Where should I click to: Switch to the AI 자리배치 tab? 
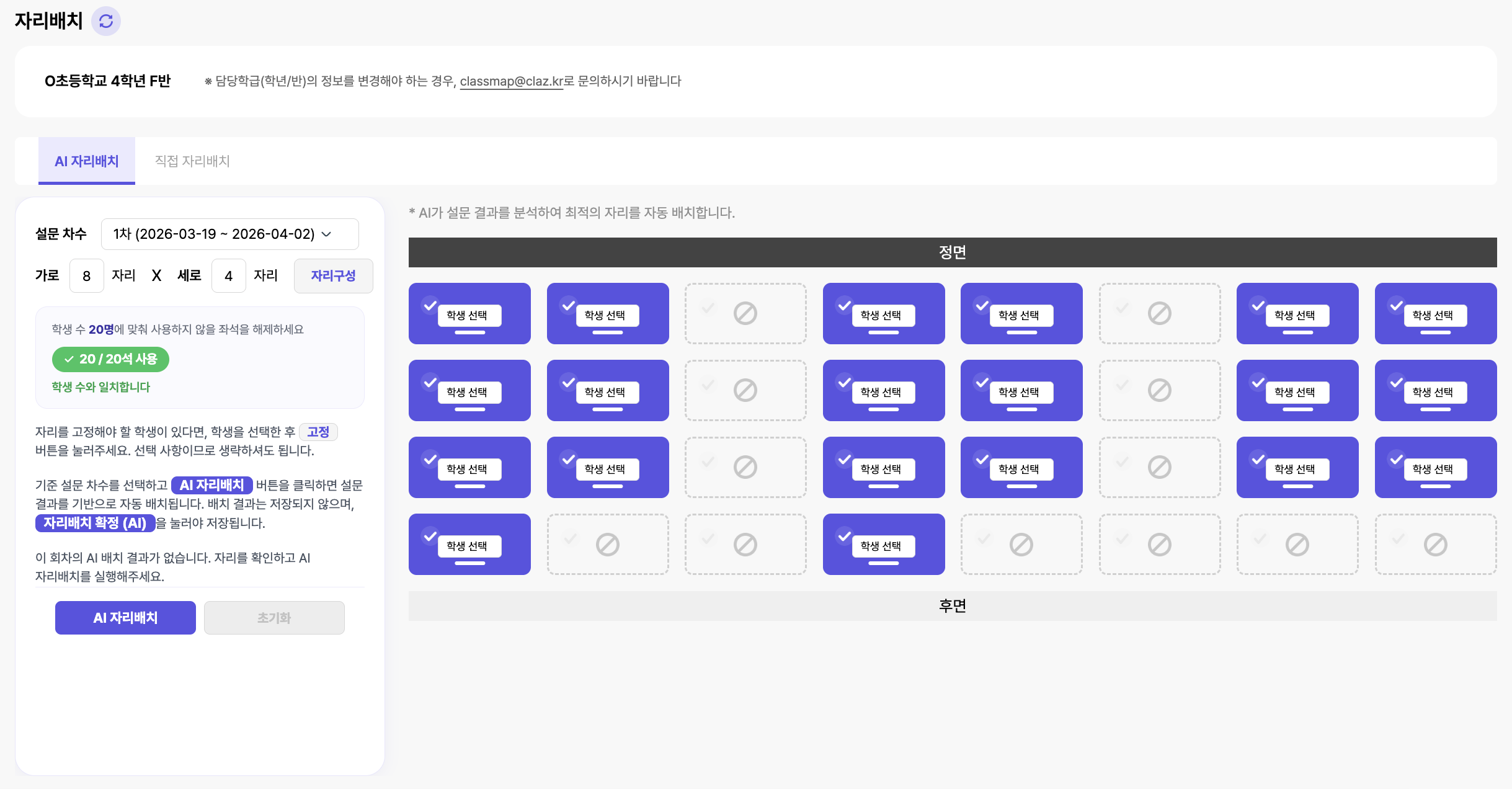click(87, 161)
